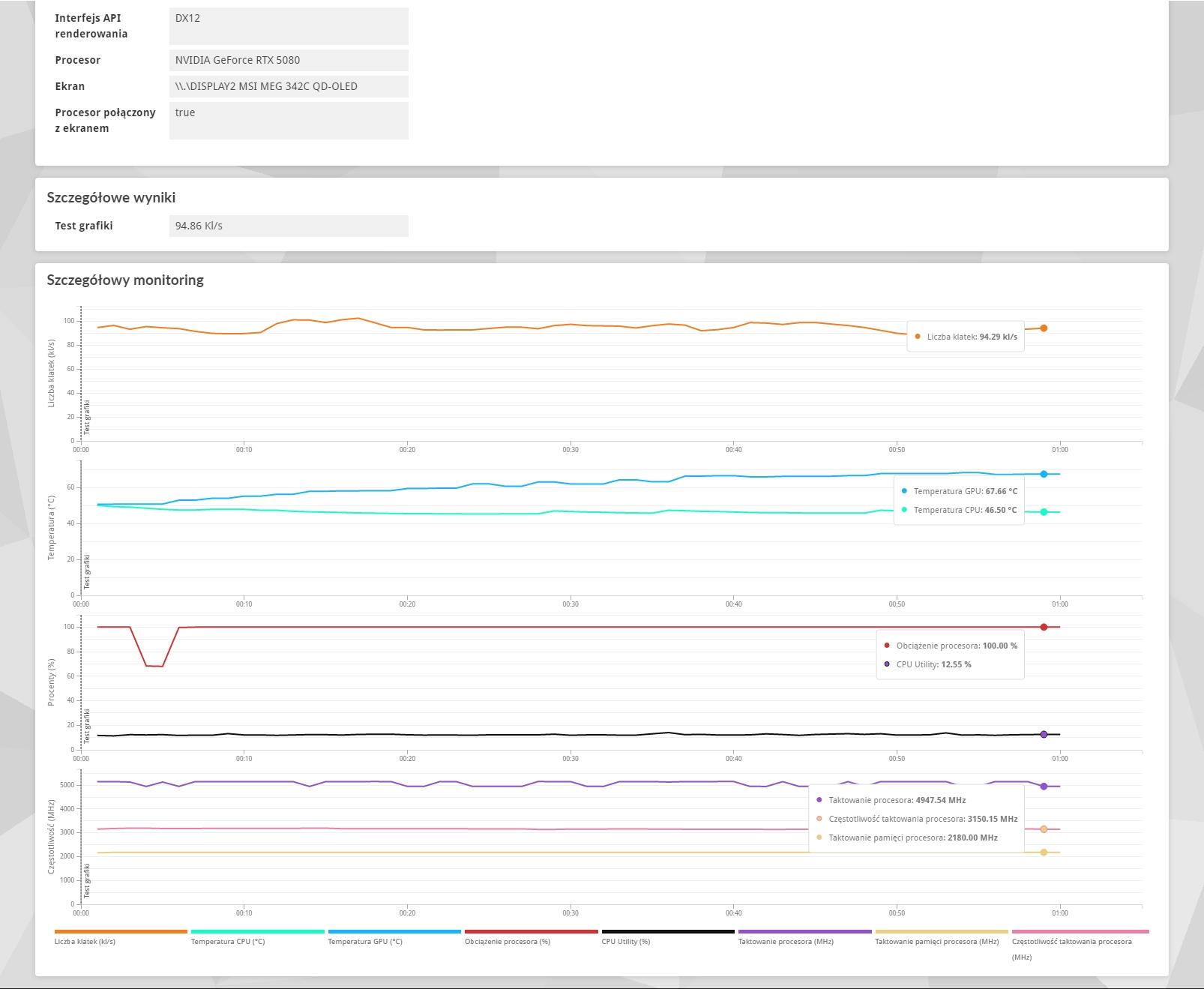The height and width of the screenshot is (989, 1204).
Task: Click the DISPLAY2 MSI MEG 342C QD-OLED field
Action: coord(289,86)
